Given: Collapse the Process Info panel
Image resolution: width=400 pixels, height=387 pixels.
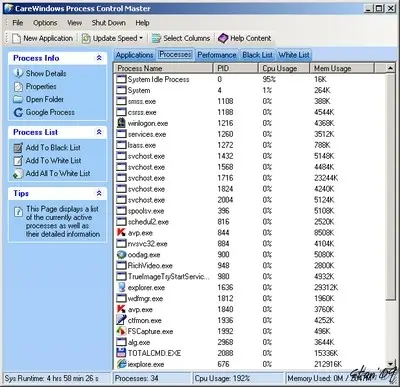Looking at the screenshot, I should pyautogui.click(x=99, y=58).
